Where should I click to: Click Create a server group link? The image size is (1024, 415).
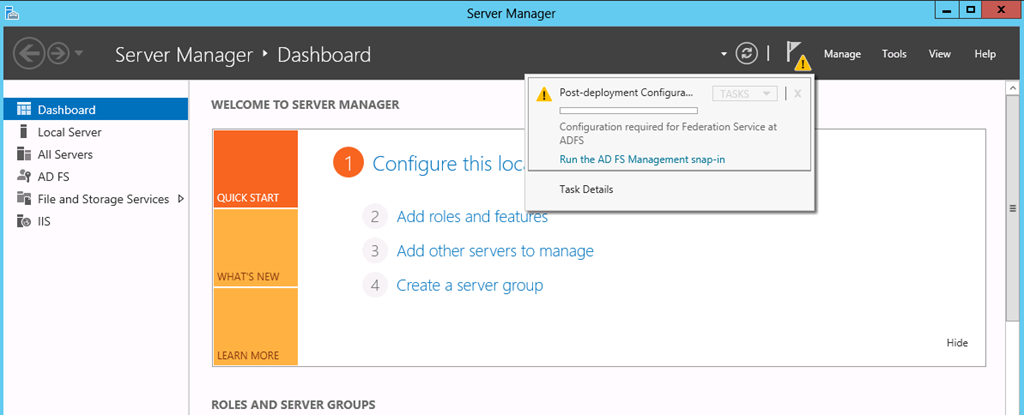470,286
